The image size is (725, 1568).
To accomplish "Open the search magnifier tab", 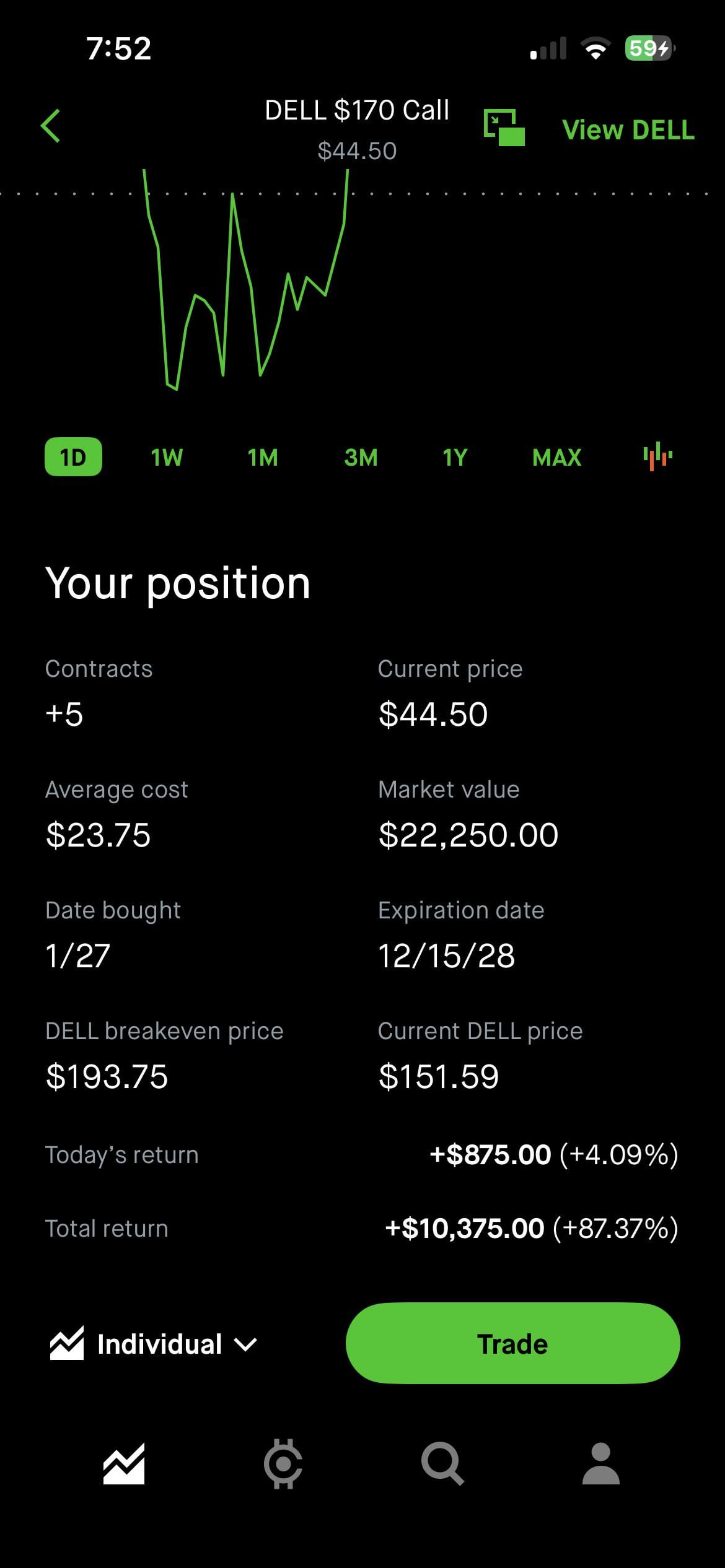I will [x=442, y=1464].
